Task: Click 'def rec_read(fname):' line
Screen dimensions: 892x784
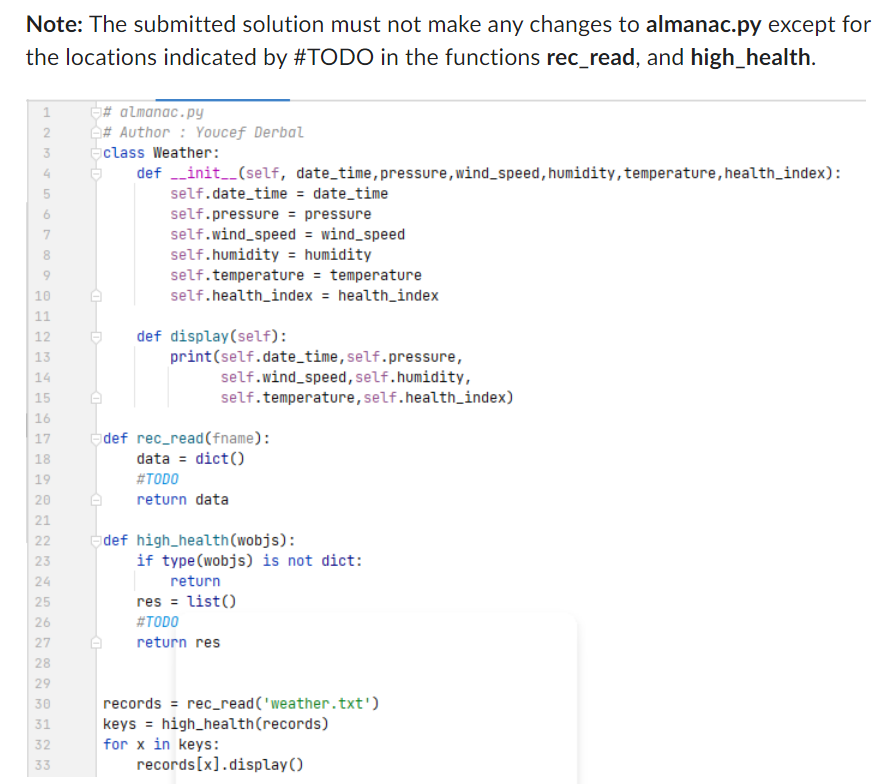Action: [x=187, y=439]
